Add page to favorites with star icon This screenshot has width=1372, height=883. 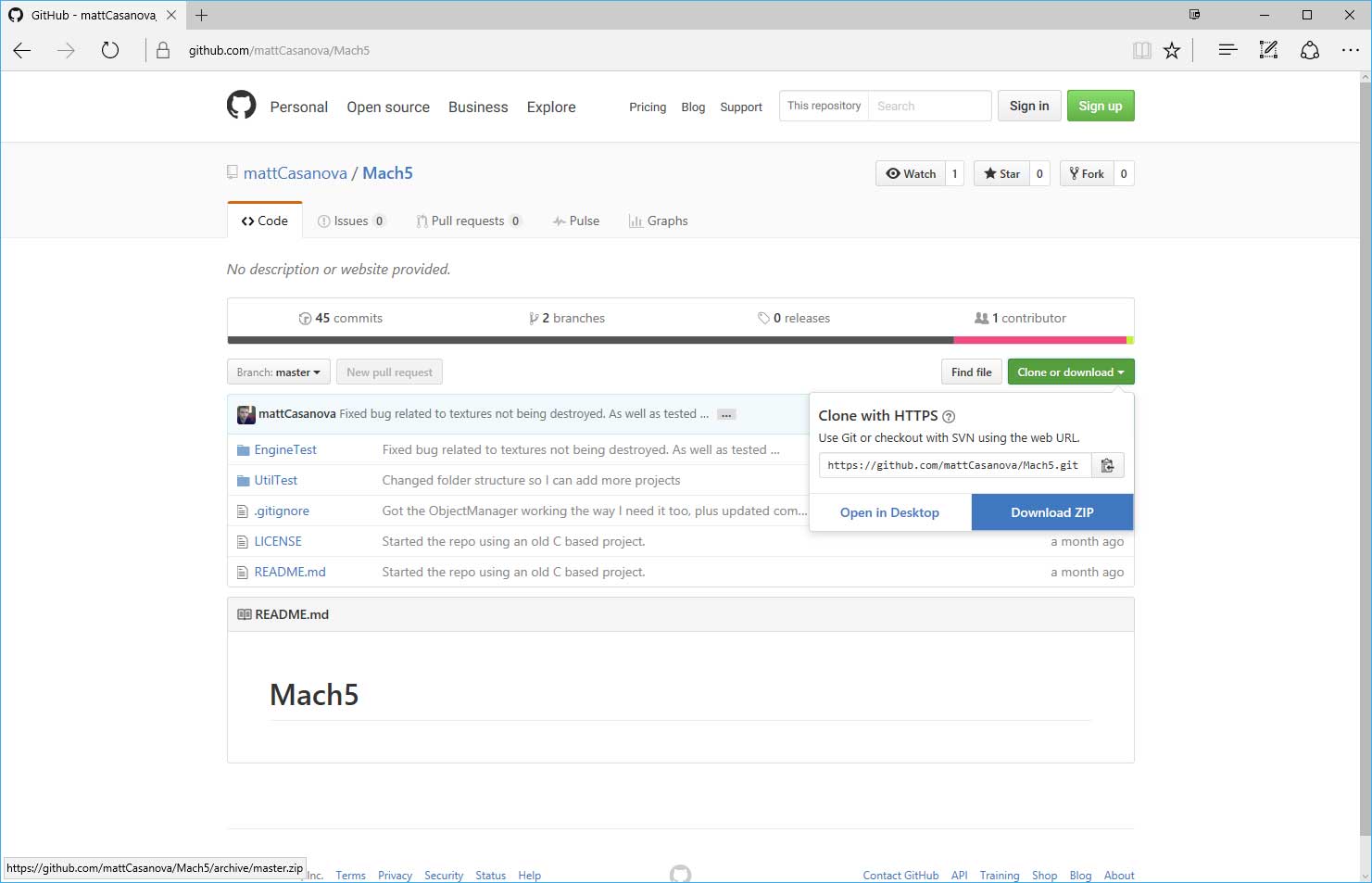tap(1172, 51)
